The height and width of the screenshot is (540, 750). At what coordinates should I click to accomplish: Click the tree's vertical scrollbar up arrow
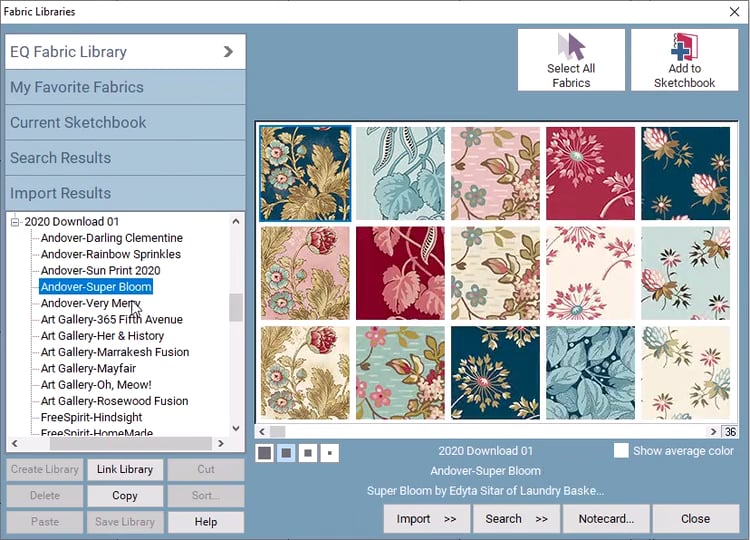pyautogui.click(x=236, y=221)
